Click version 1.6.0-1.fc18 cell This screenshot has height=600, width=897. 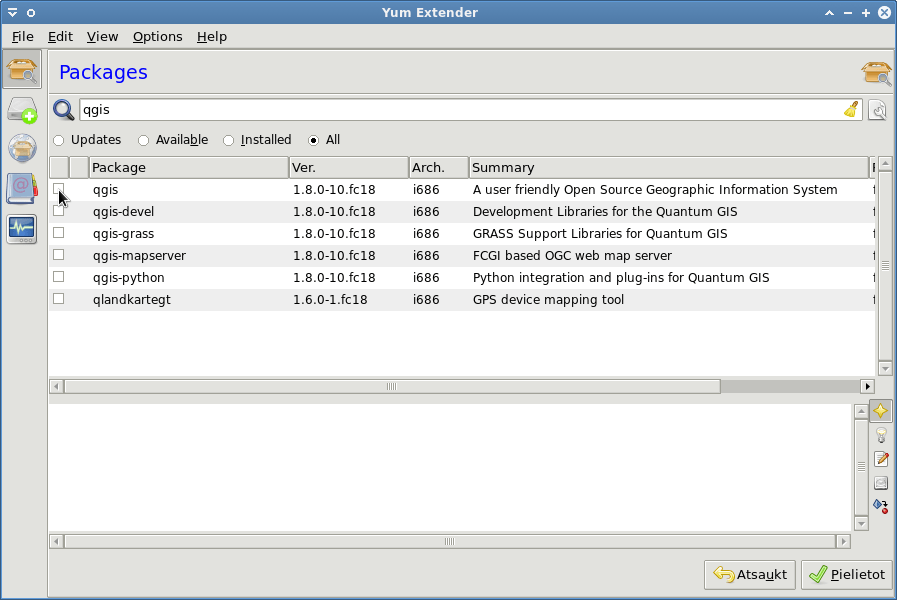pyautogui.click(x=330, y=300)
